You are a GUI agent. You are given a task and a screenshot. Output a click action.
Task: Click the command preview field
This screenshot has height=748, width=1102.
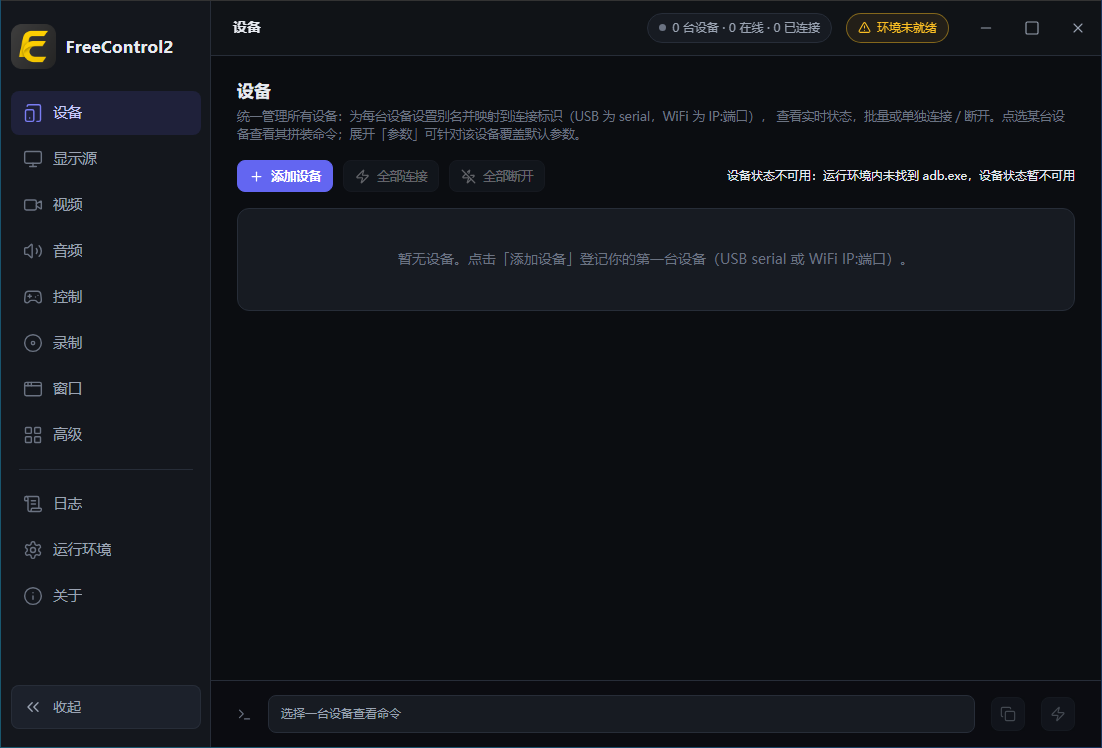tap(621, 714)
